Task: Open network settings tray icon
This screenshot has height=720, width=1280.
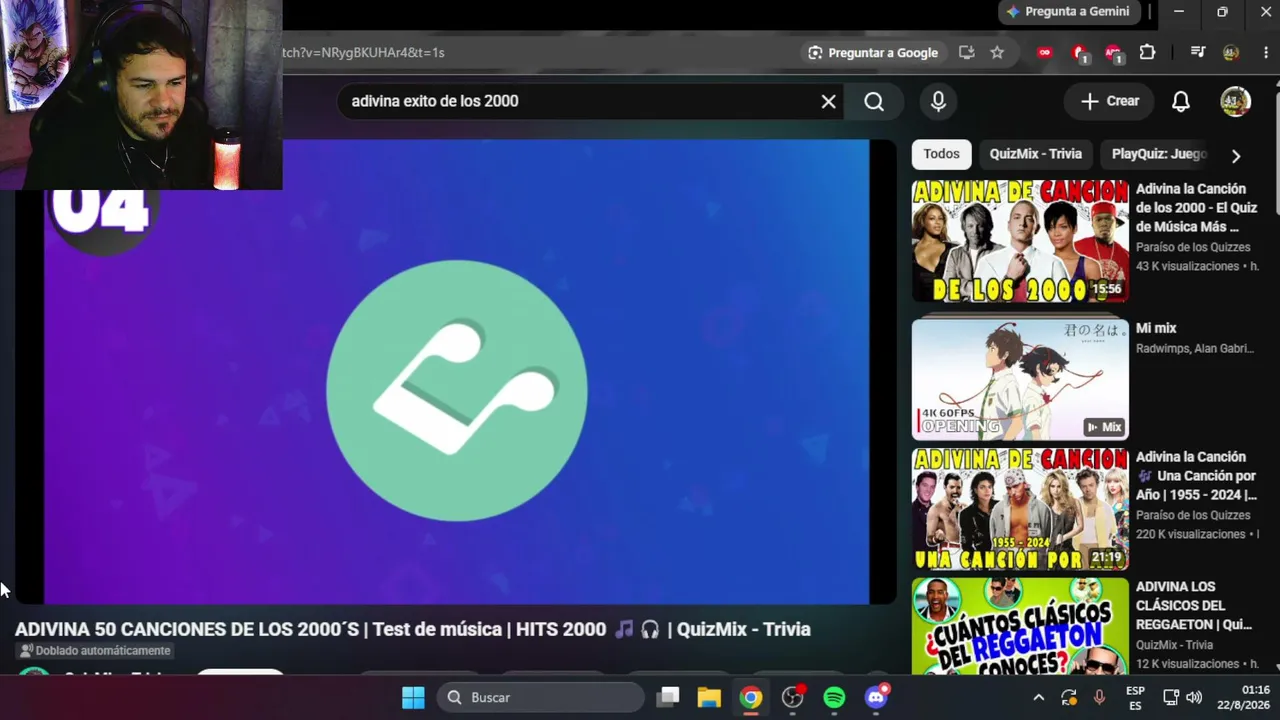Action: pyautogui.click(x=1171, y=698)
